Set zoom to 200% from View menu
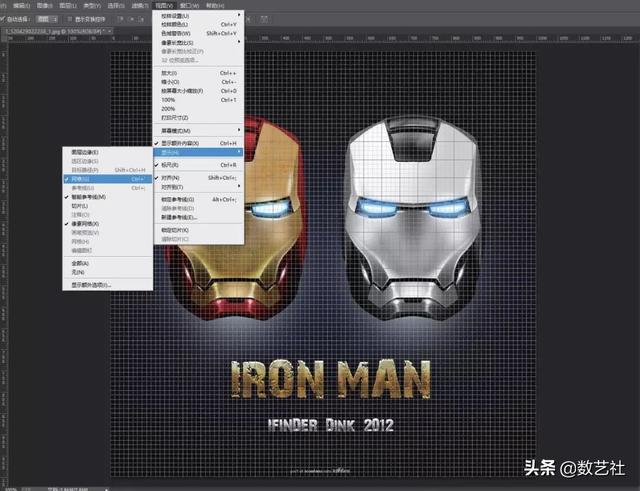This screenshot has width=640, height=491. pos(198,109)
